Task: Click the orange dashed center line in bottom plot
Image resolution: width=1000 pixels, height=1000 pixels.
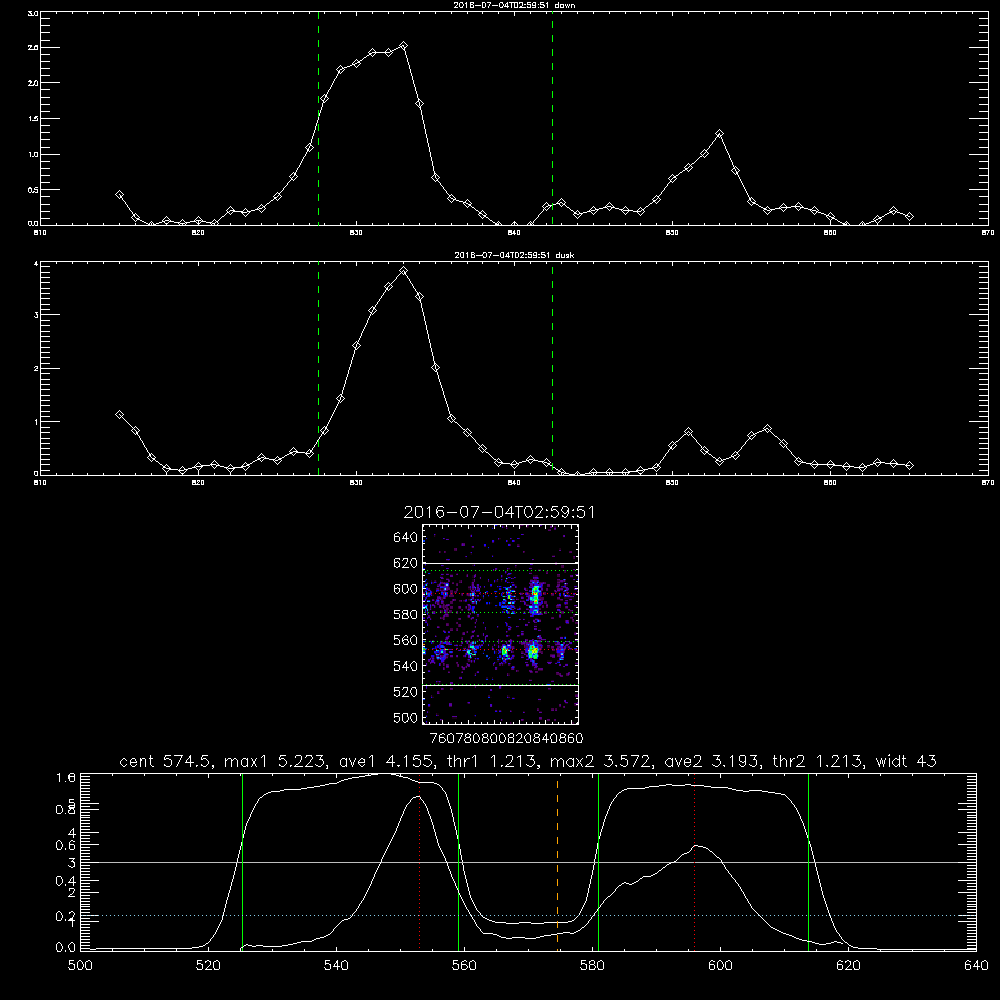Action: click(557, 862)
